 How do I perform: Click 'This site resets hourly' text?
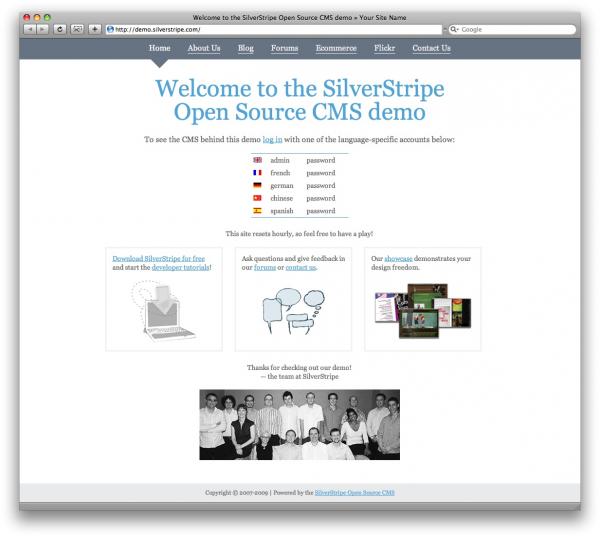[299, 233]
